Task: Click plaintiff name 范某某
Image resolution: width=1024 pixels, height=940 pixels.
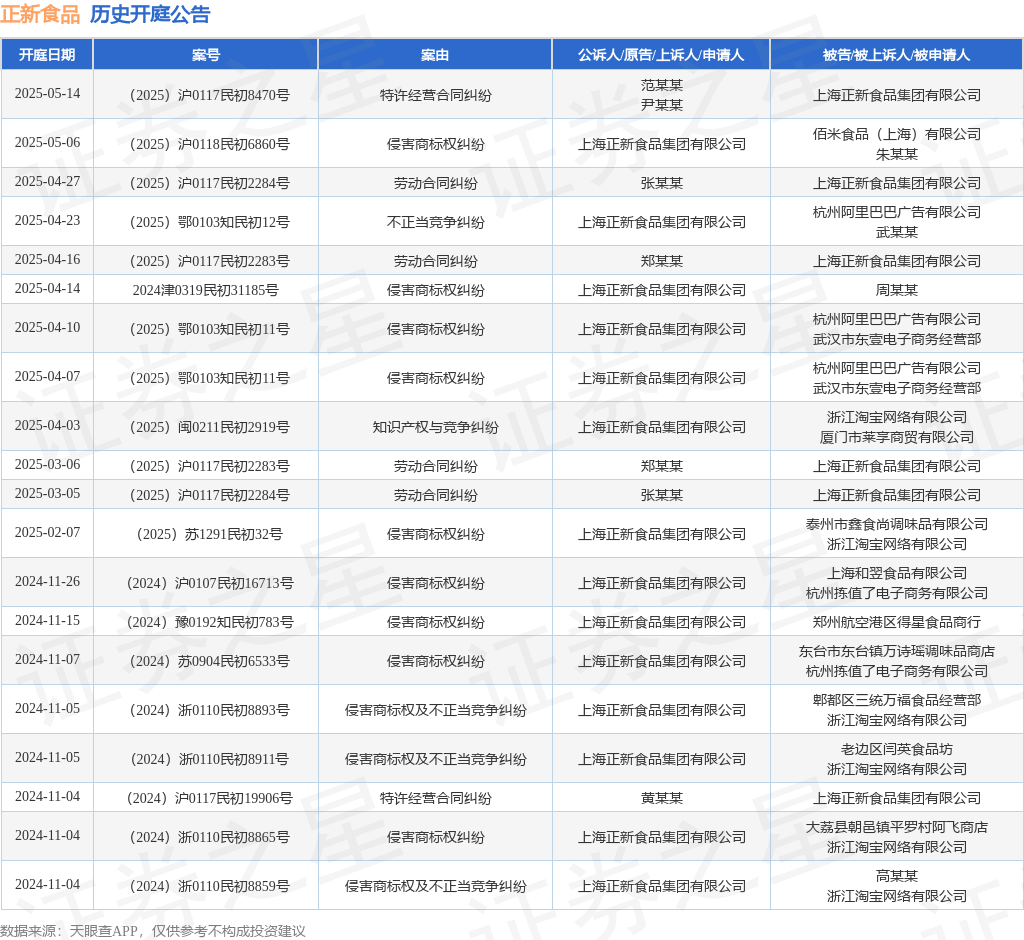Action: [662, 85]
